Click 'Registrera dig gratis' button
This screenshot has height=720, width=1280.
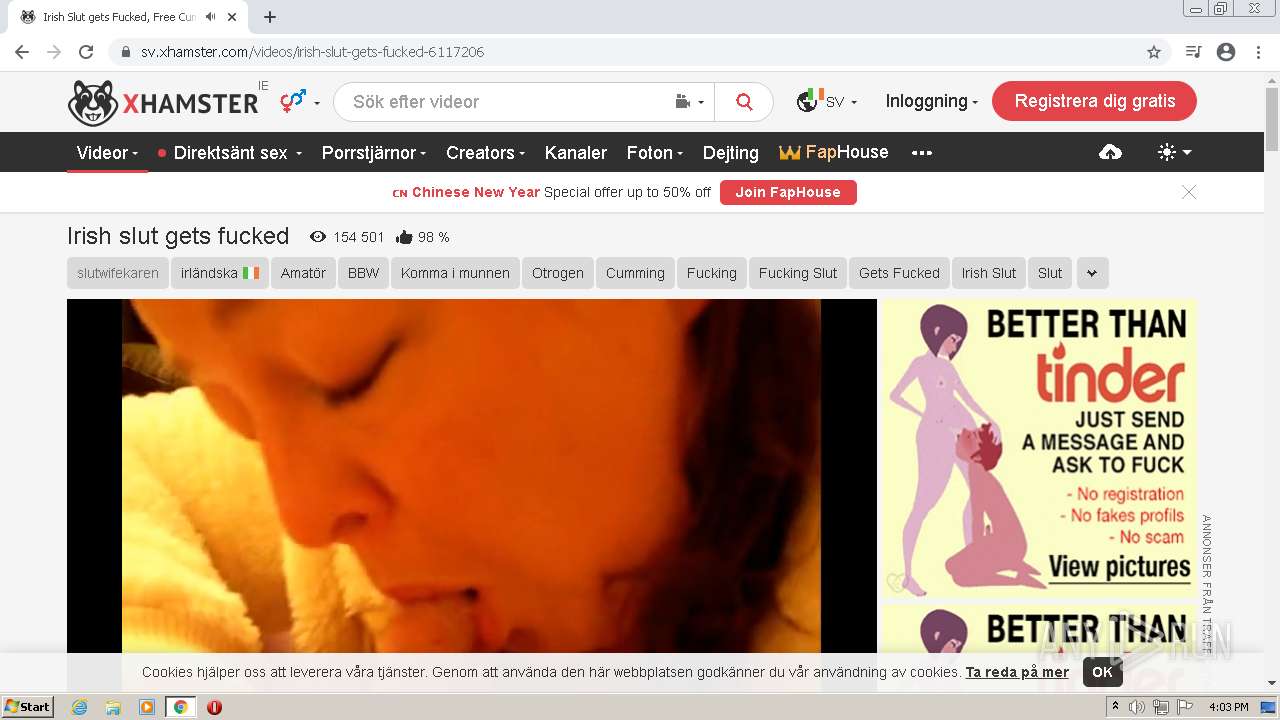[1094, 101]
